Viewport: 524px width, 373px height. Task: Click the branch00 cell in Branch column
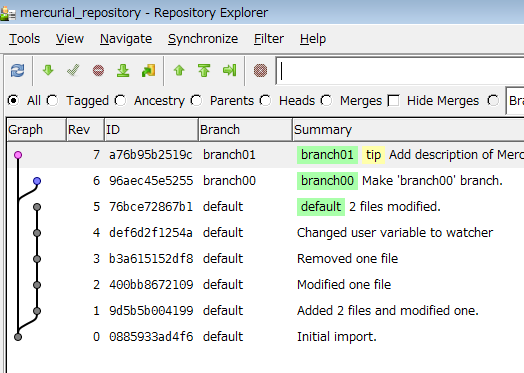(229, 181)
